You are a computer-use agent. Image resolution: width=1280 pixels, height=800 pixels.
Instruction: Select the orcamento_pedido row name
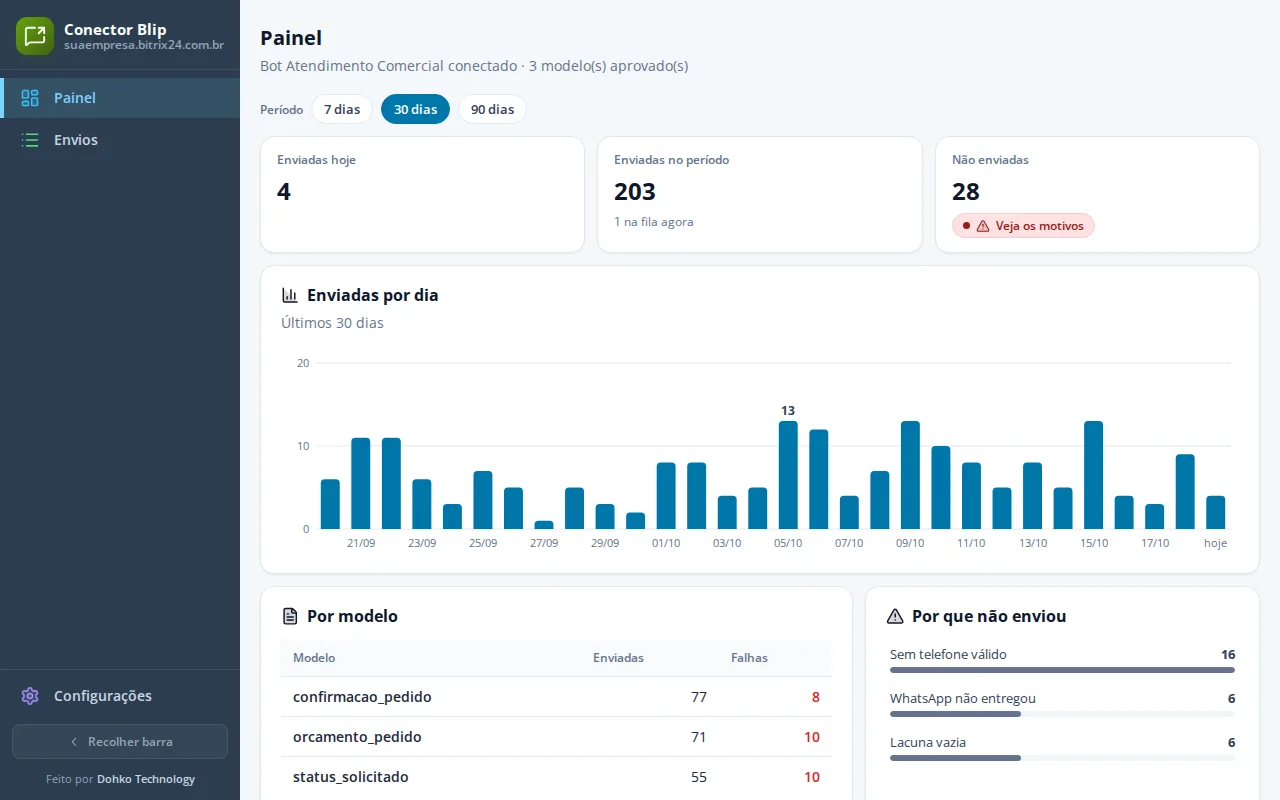coord(357,737)
